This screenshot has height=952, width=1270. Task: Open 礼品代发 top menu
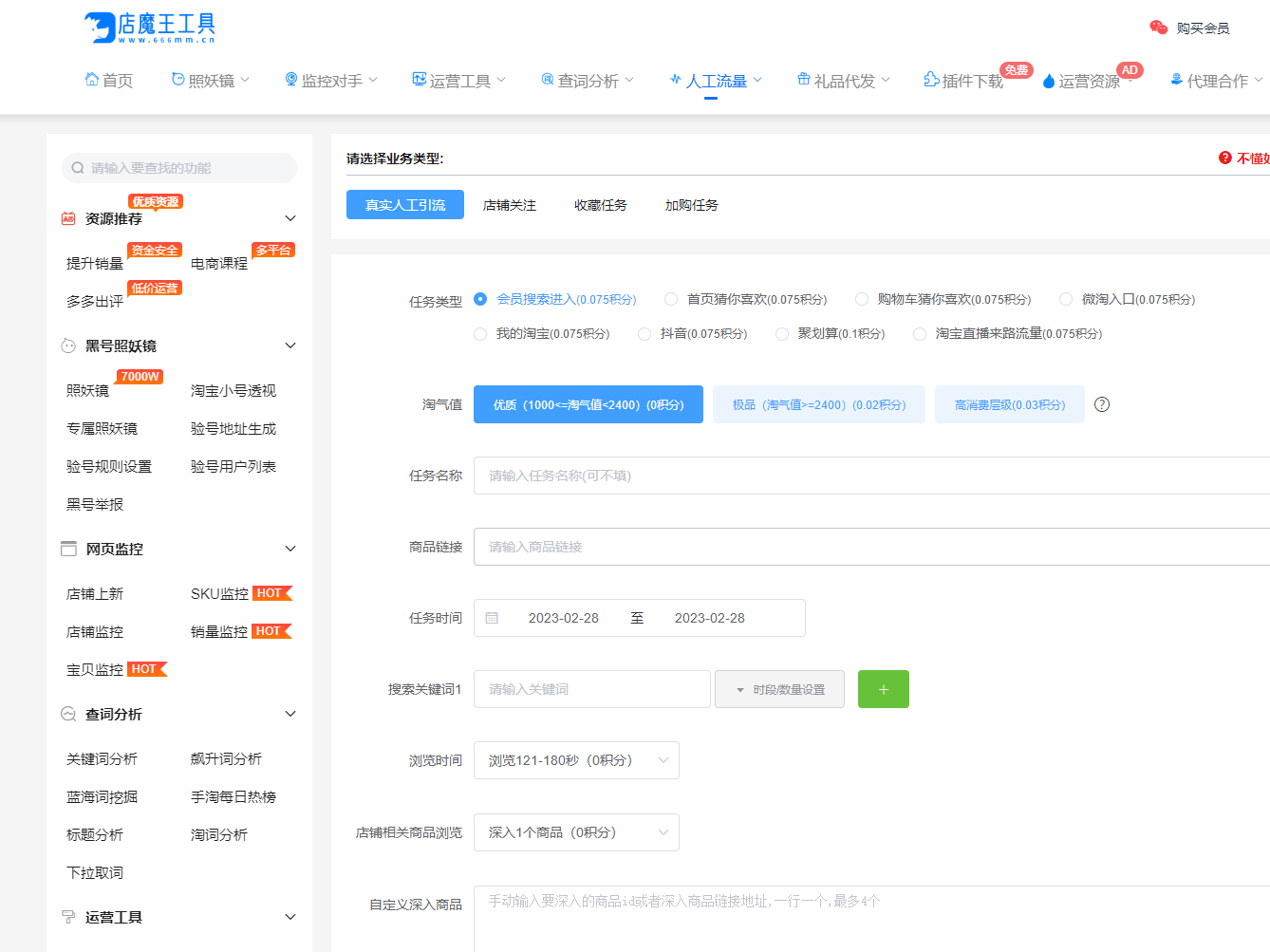[x=844, y=81]
